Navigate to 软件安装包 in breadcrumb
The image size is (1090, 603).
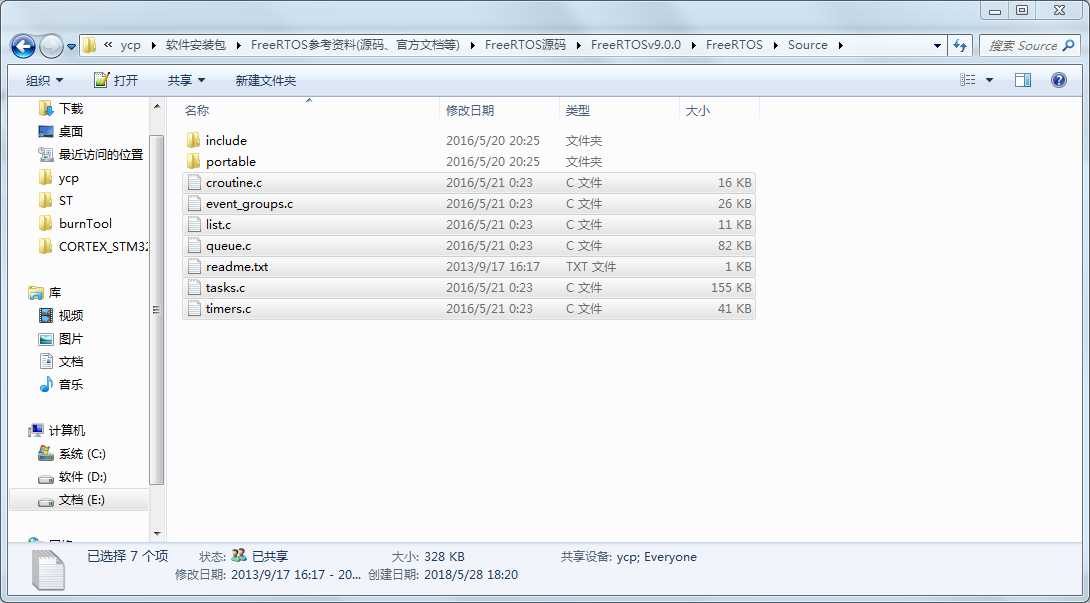pyautogui.click(x=196, y=45)
